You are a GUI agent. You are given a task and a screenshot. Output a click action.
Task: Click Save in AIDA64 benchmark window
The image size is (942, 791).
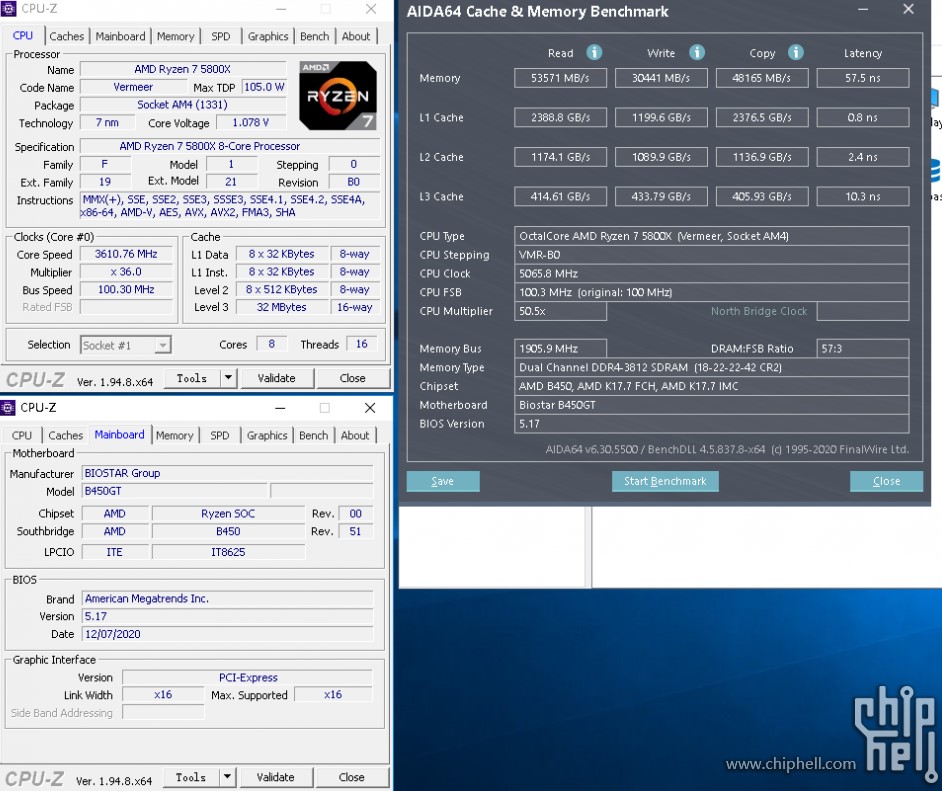pos(442,481)
